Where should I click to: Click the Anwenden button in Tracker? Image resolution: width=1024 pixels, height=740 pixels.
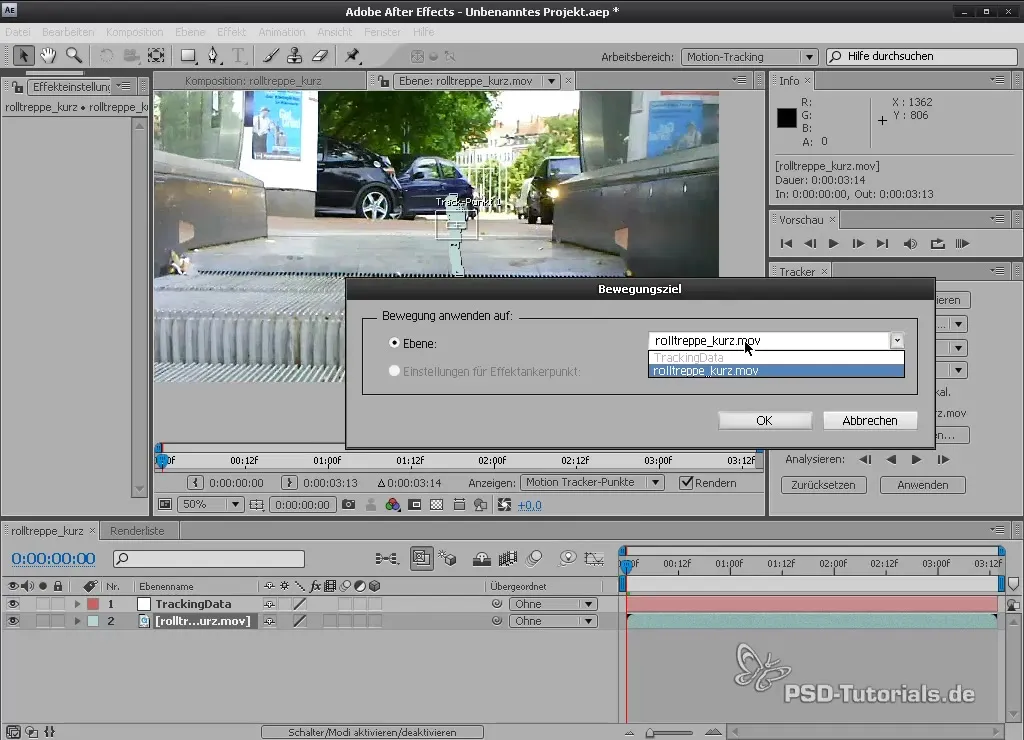click(923, 485)
